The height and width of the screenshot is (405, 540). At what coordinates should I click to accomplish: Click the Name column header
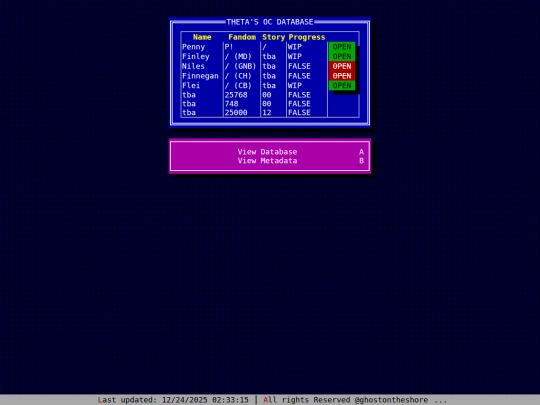point(202,37)
